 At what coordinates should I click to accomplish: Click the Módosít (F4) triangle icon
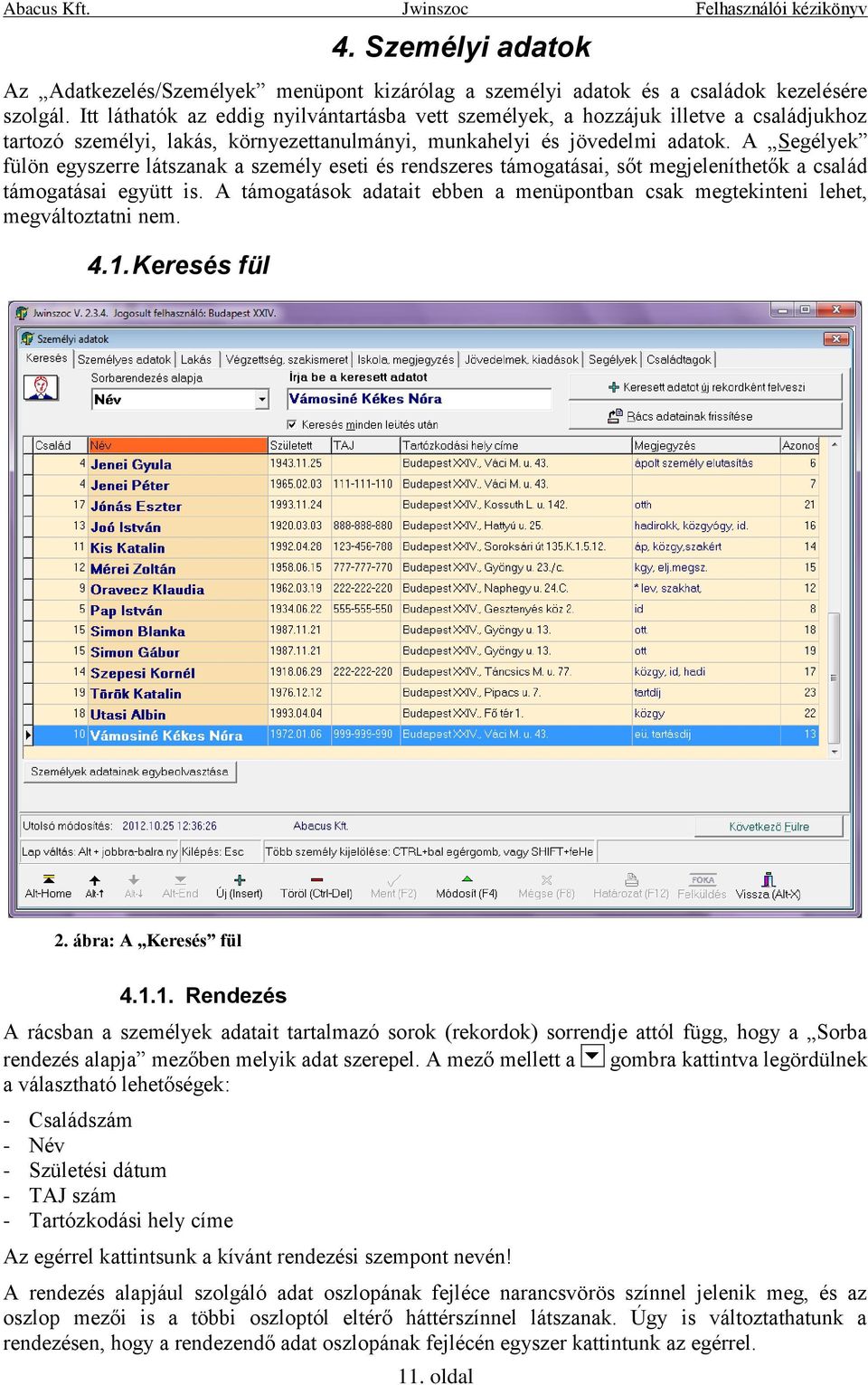(x=467, y=879)
